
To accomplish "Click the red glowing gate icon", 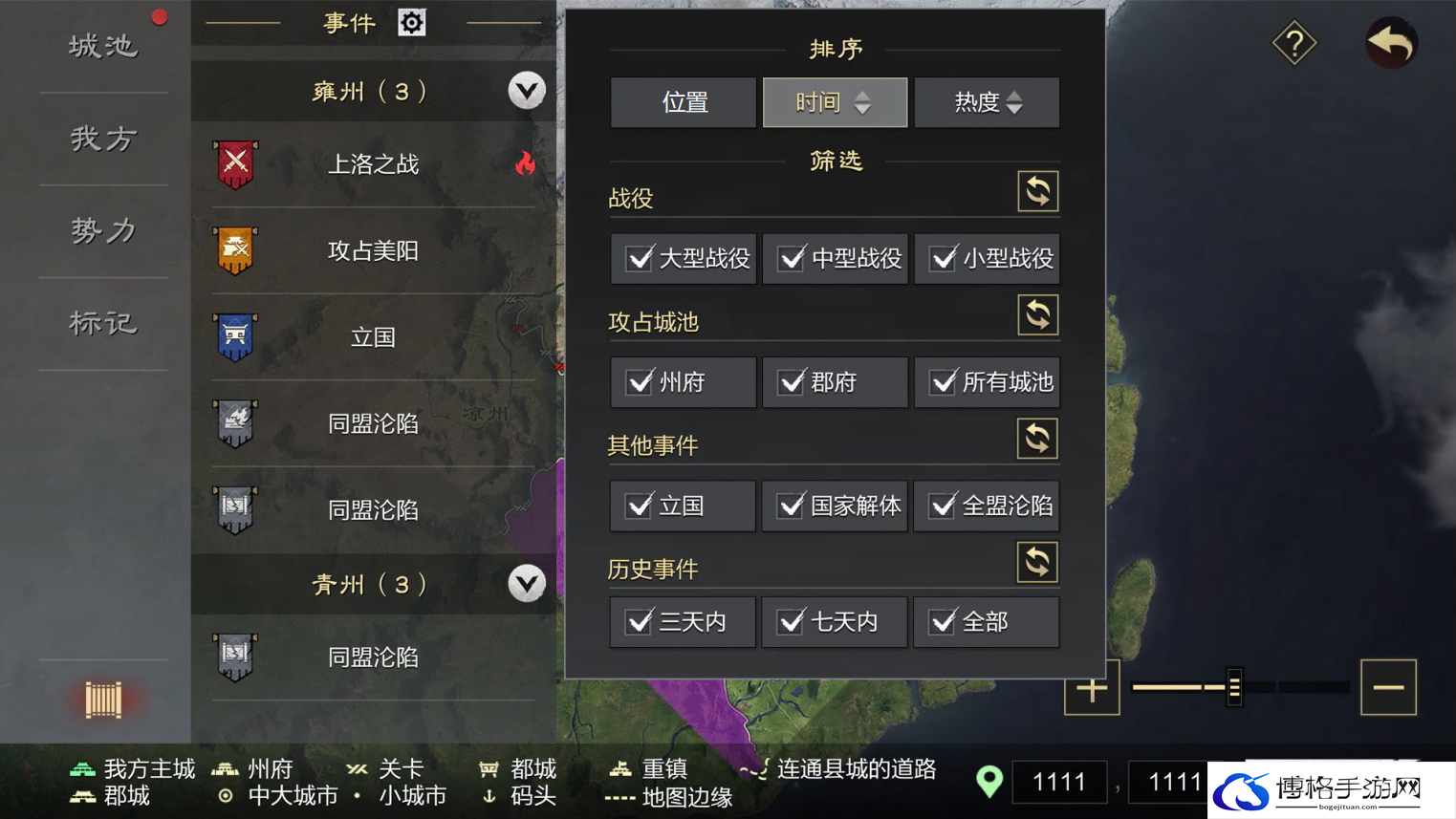I will point(103,700).
